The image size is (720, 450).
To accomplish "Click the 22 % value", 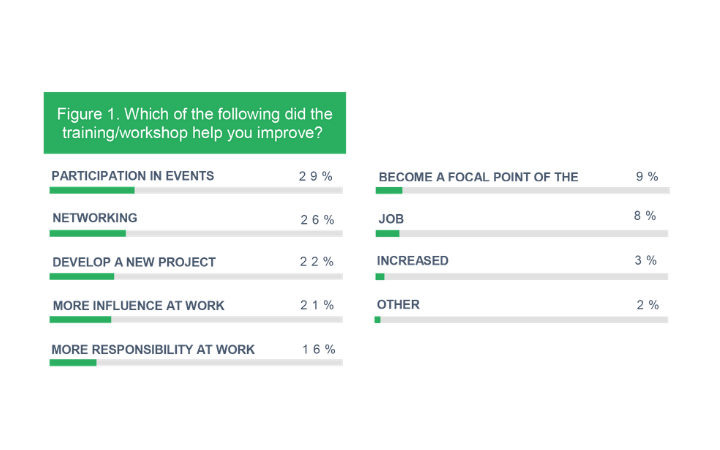I will click(317, 262).
